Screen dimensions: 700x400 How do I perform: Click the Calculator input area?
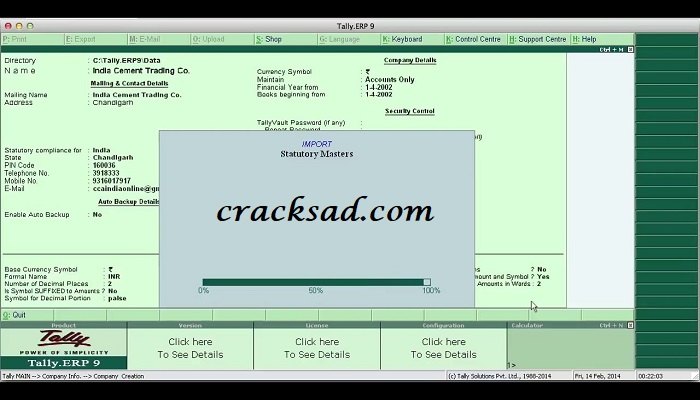pyautogui.click(x=571, y=348)
